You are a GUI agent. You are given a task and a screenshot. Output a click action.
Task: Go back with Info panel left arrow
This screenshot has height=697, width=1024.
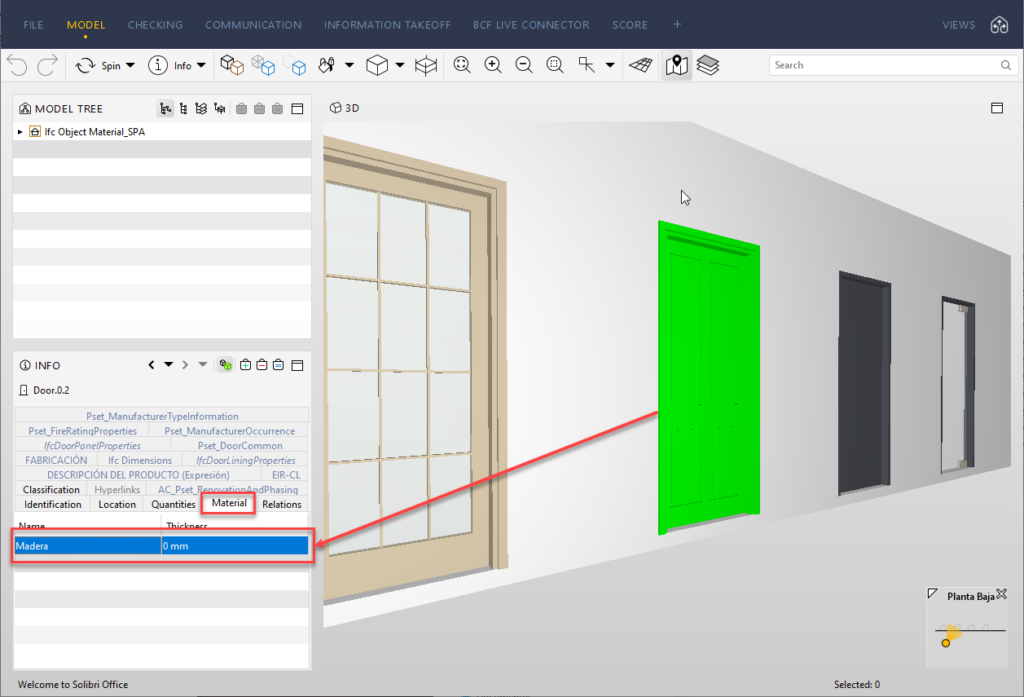[151, 365]
